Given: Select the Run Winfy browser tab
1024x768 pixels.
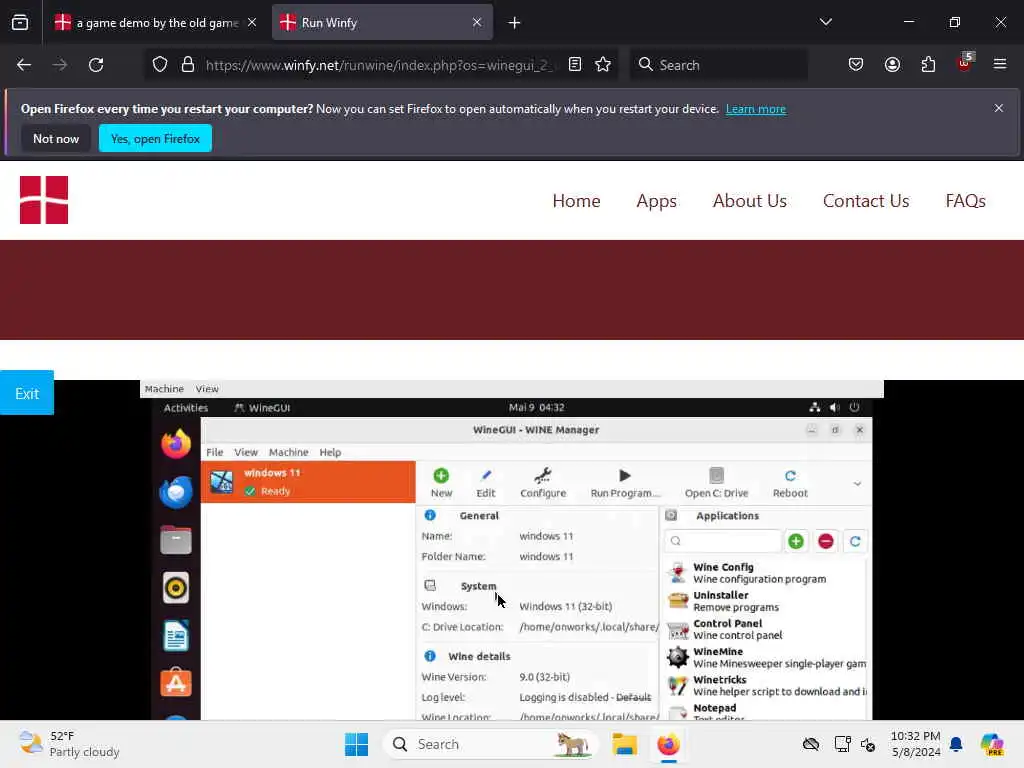Looking at the screenshot, I should (382, 23).
